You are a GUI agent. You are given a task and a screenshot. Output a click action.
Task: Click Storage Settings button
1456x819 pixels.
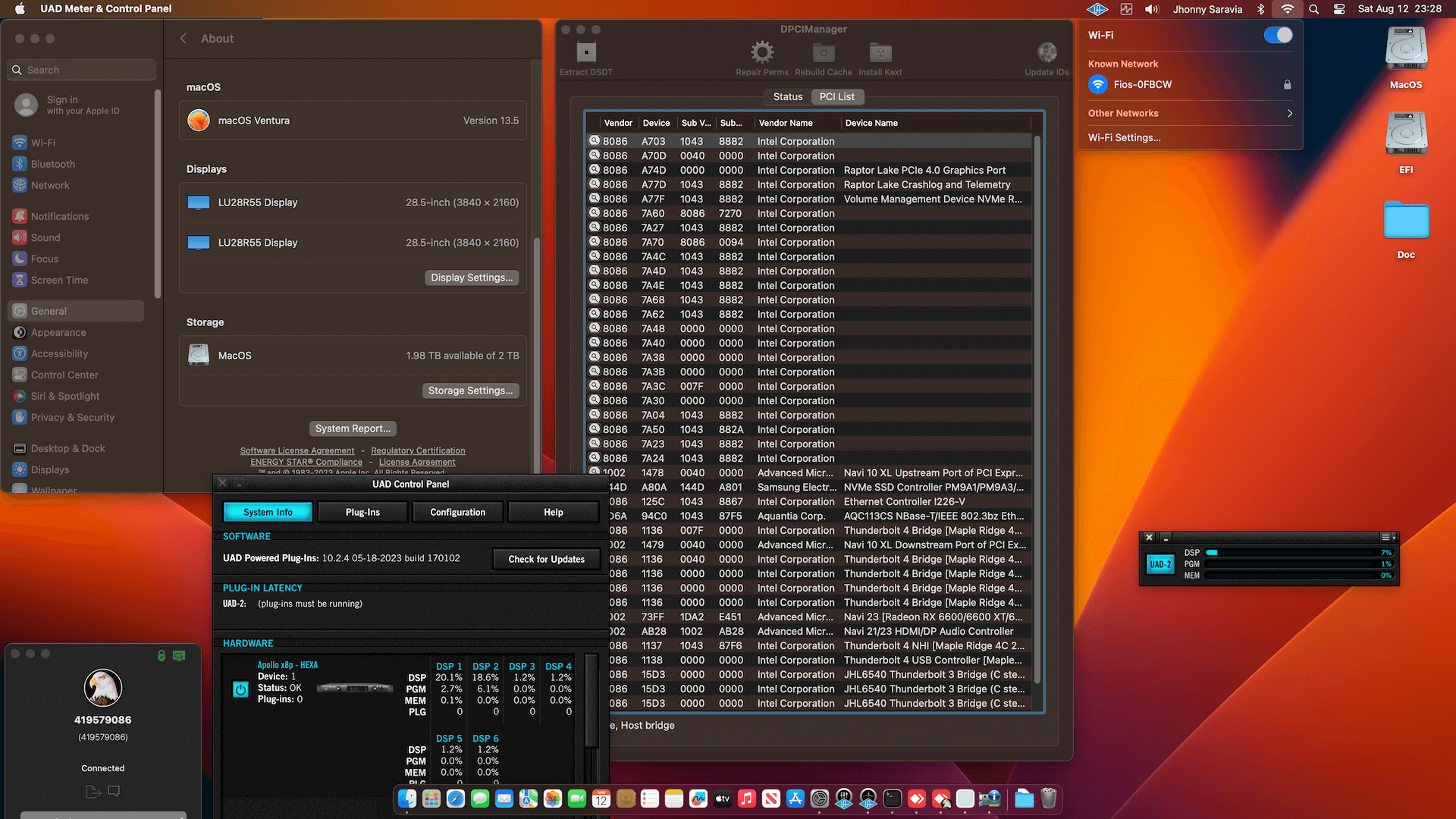coord(470,391)
